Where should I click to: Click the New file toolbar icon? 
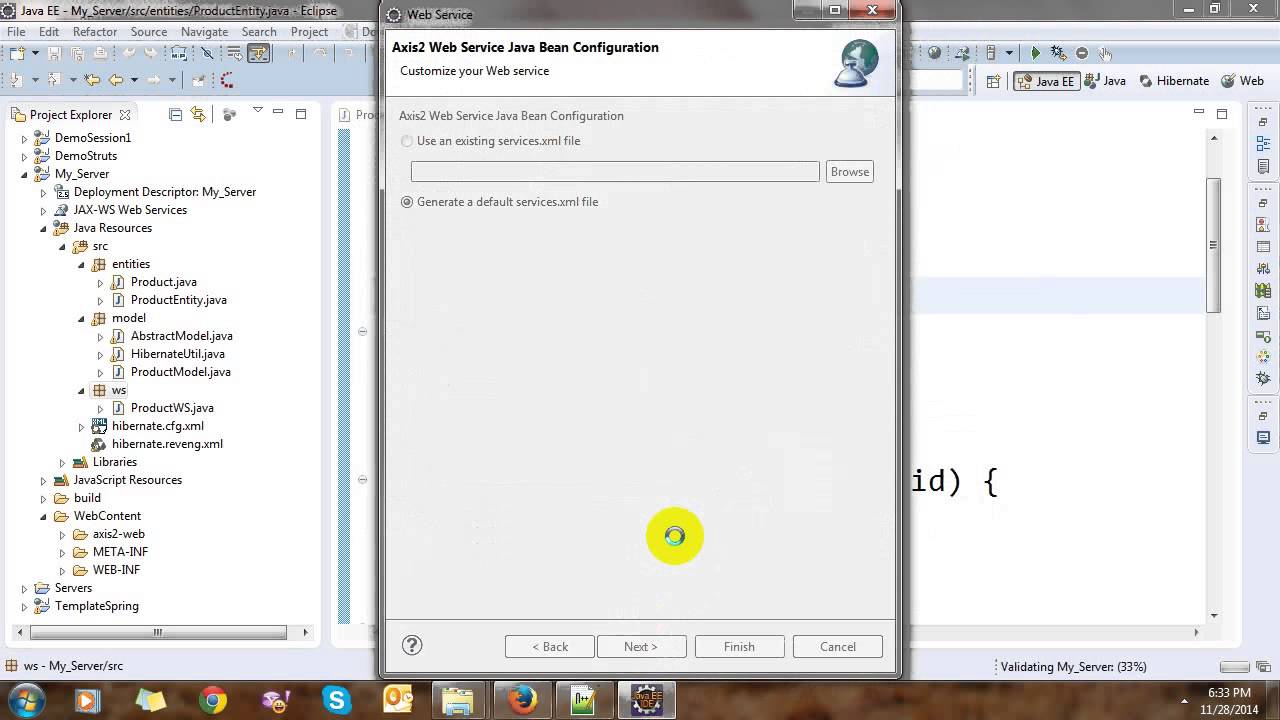18,53
